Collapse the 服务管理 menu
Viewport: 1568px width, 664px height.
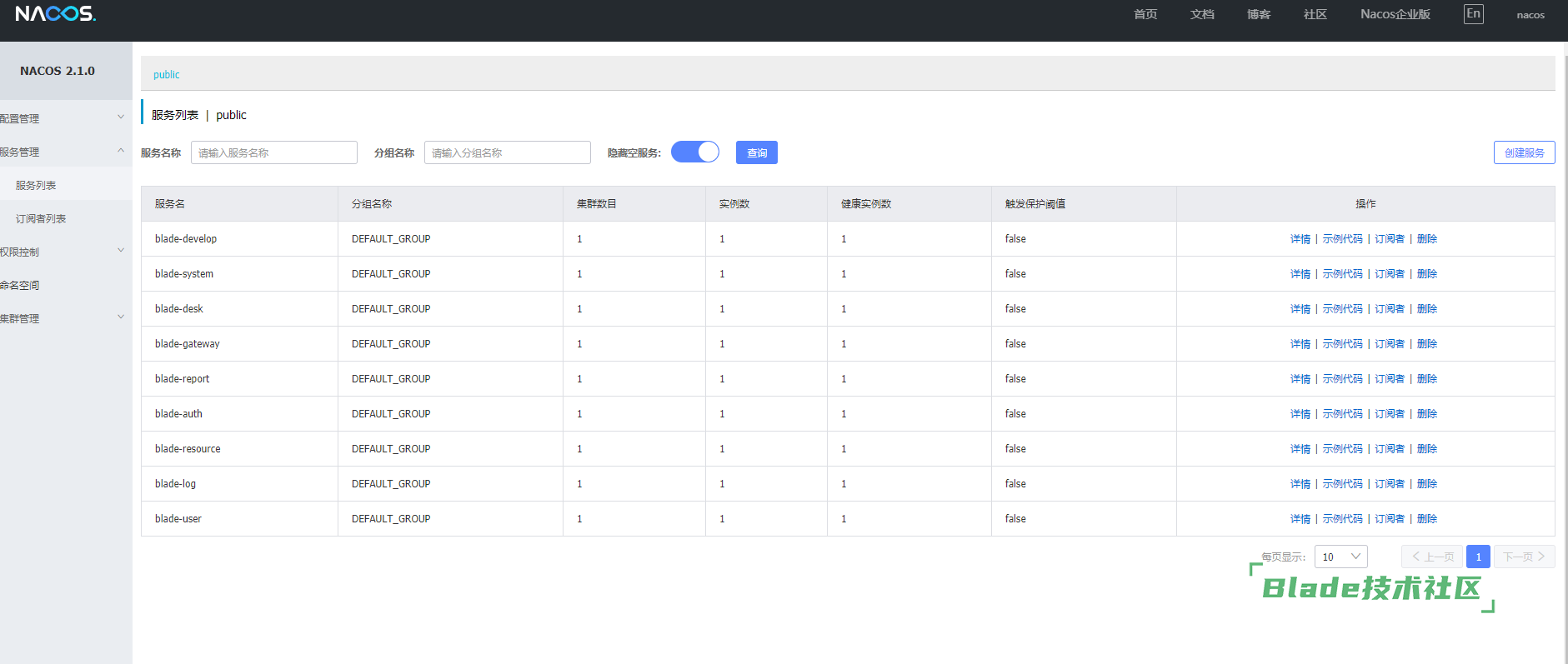tap(66, 152)
